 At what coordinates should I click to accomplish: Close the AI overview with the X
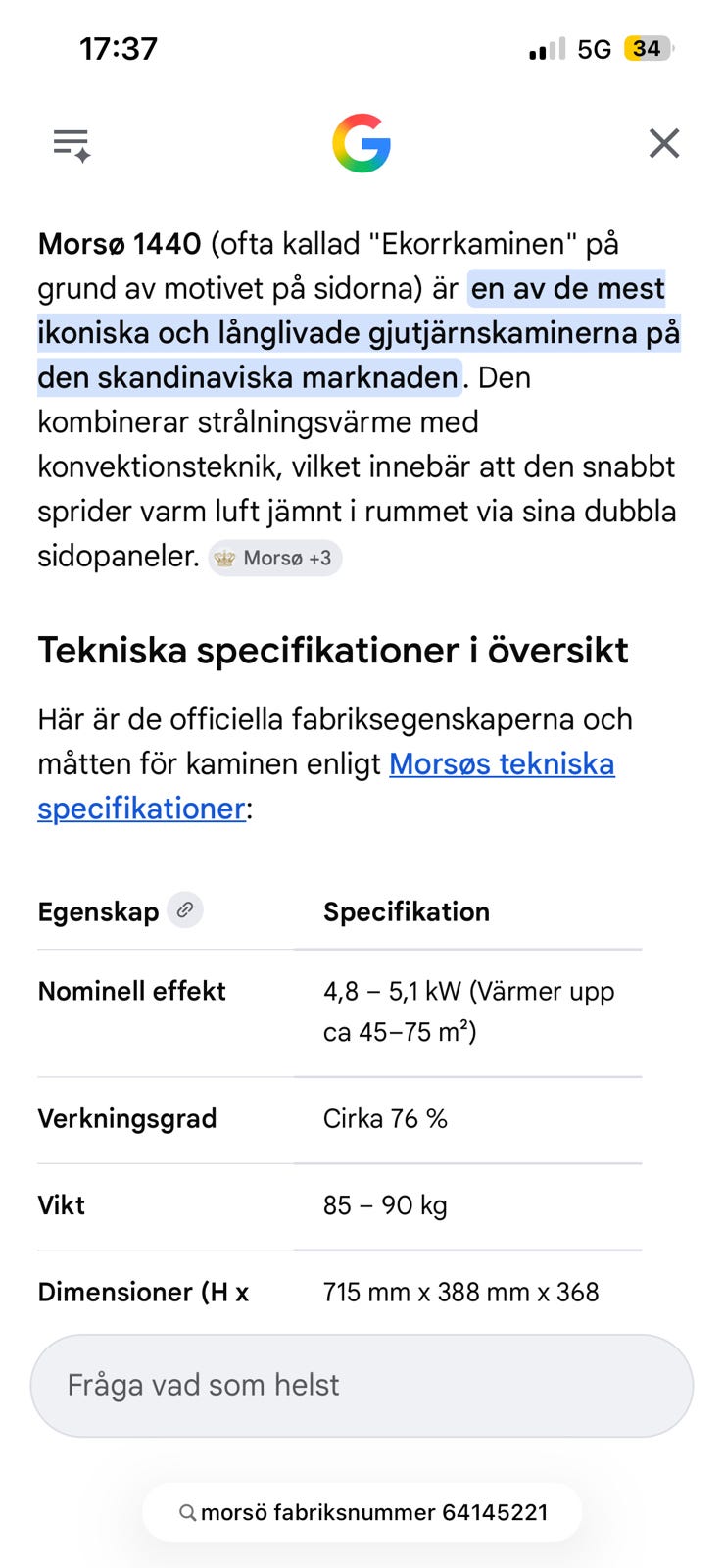664,144
